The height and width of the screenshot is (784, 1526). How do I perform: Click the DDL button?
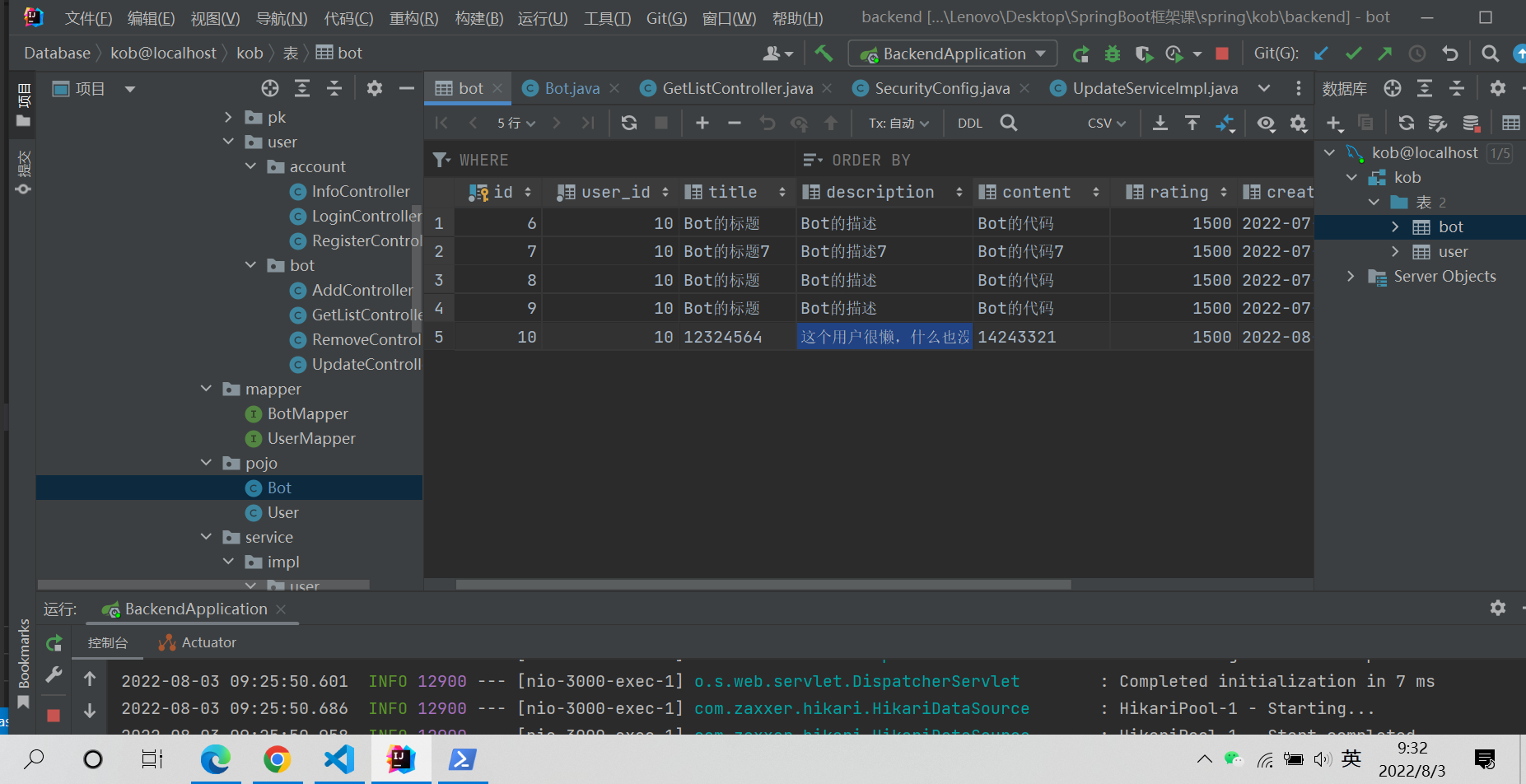tap(969, 122)
